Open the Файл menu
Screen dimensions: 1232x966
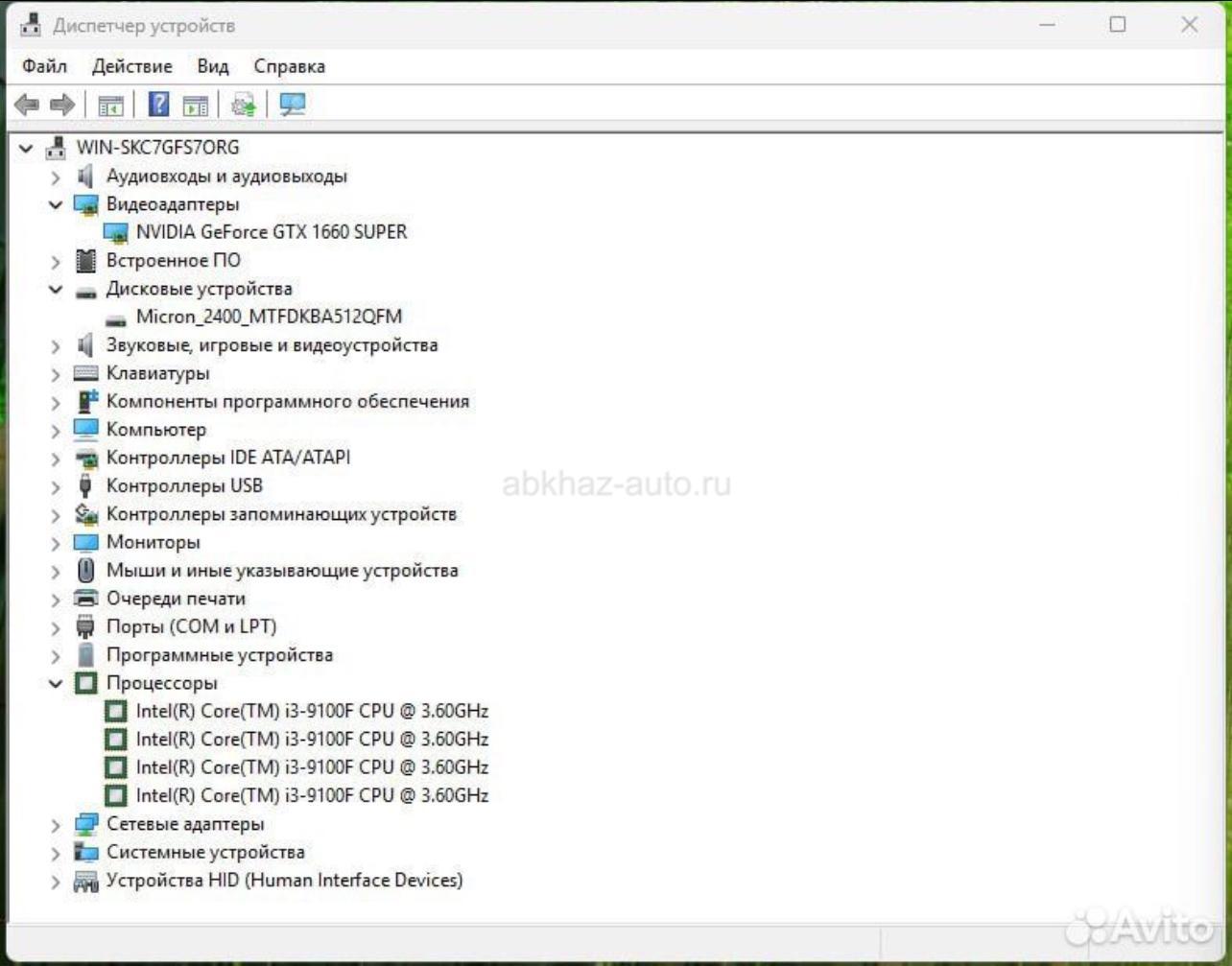click(x=44, y=66)
